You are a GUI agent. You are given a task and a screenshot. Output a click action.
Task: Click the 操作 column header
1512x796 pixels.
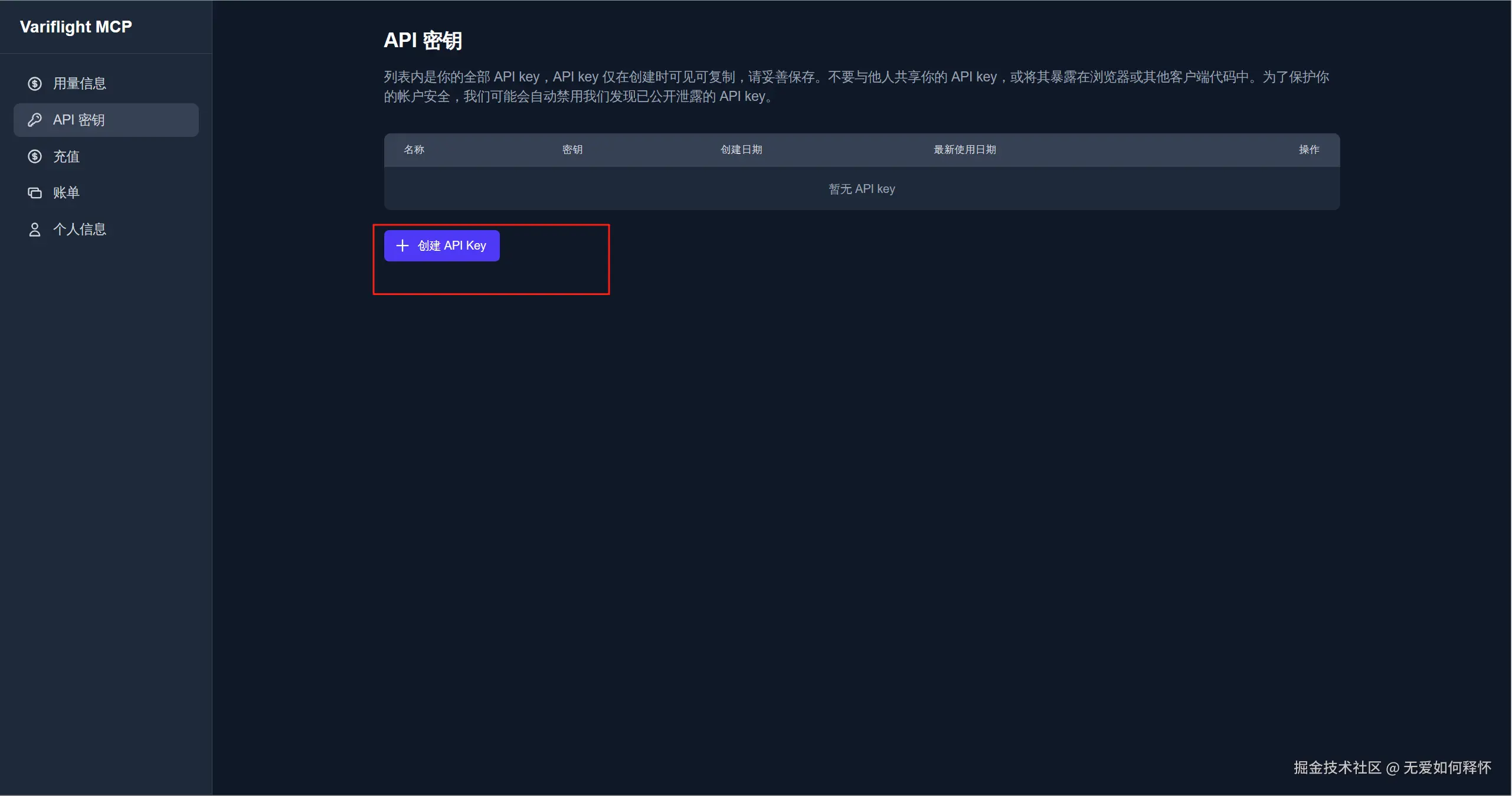pos(1308,150)
